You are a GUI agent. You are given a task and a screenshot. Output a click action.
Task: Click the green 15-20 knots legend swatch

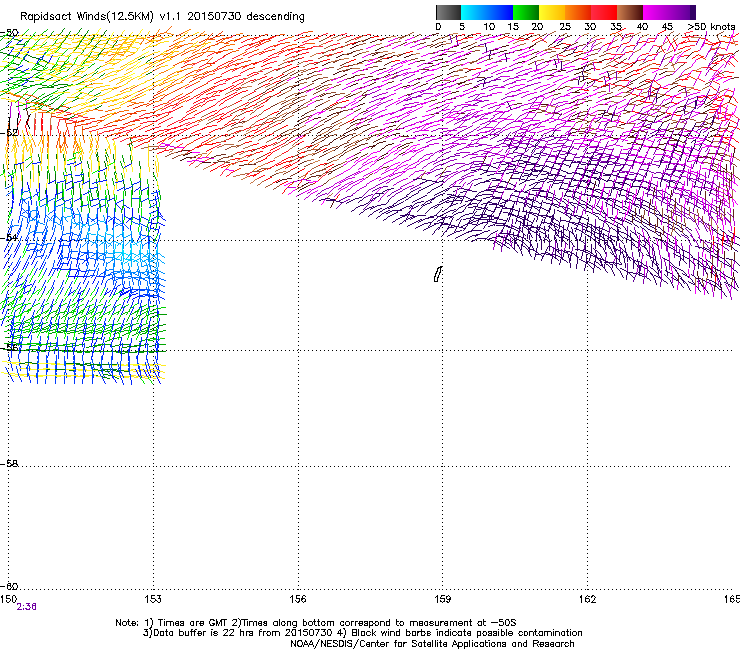coord(526,12)
